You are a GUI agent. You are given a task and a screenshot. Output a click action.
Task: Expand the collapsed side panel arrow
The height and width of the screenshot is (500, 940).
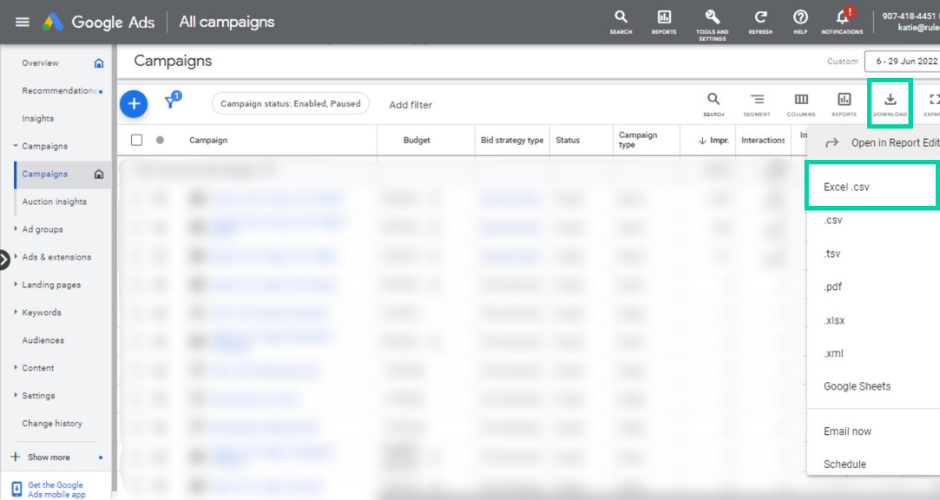click(4, 260)
